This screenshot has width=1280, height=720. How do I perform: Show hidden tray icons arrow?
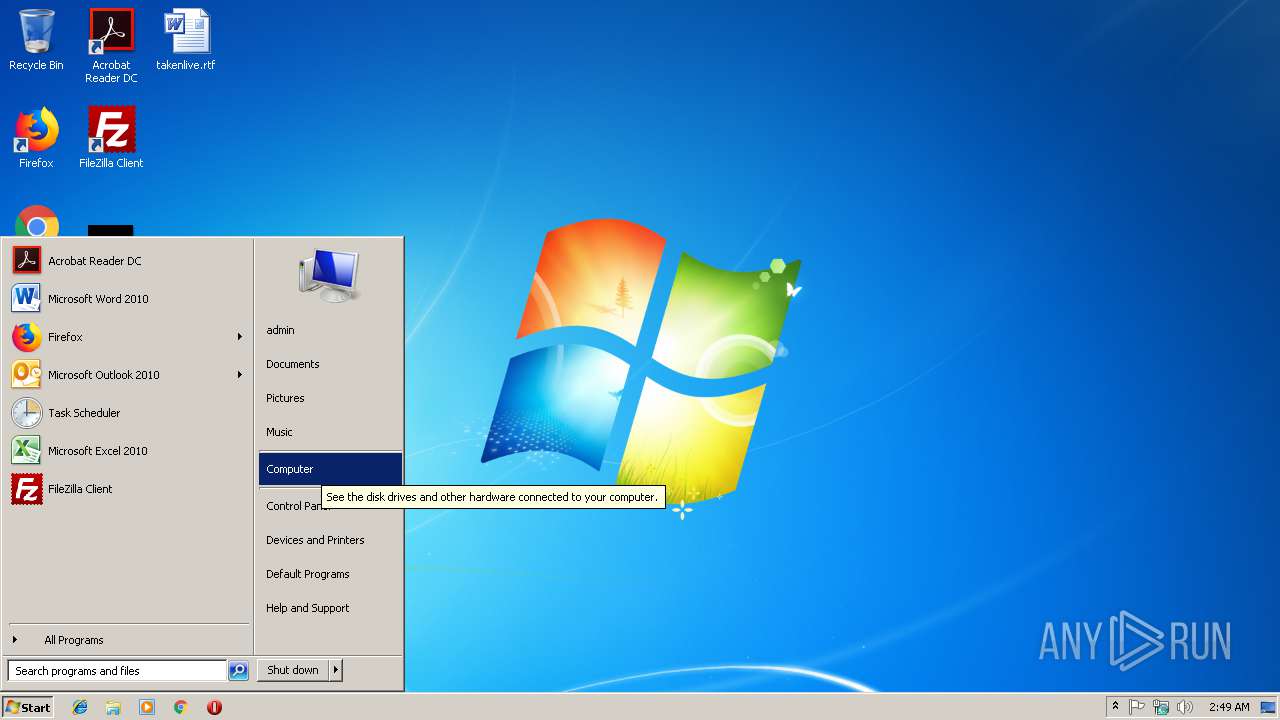pyautogui.click(x=1115, y=707)
